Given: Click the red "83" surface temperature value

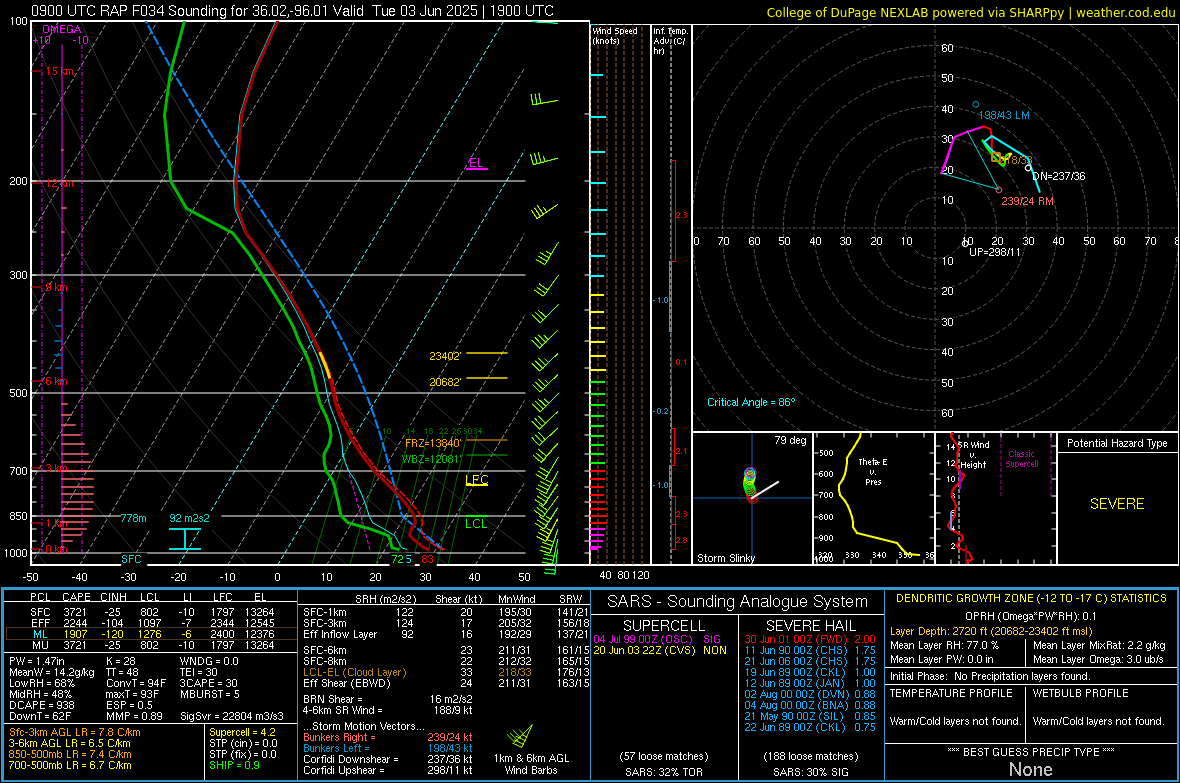Looking at the screenshot, I should click(x=427, y=559).
